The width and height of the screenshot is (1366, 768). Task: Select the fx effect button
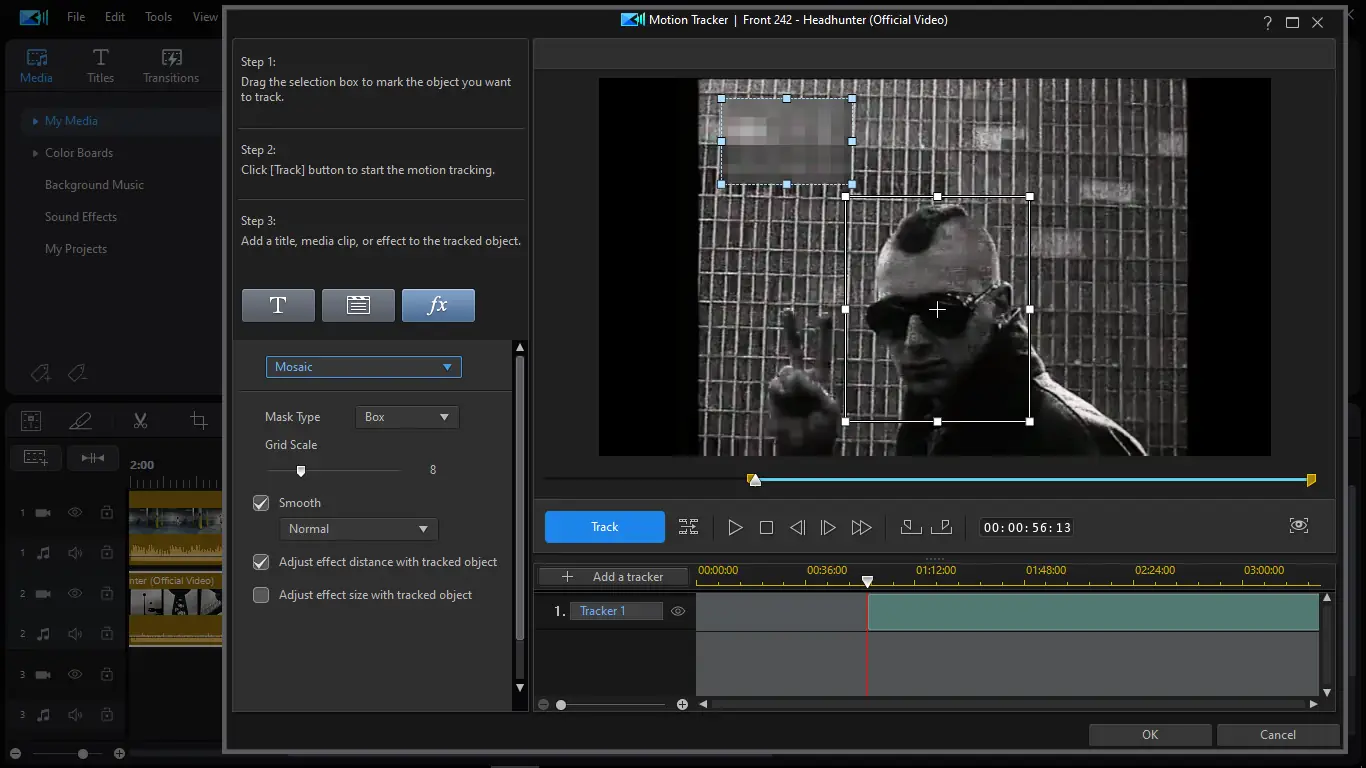[x=438, y=306]
